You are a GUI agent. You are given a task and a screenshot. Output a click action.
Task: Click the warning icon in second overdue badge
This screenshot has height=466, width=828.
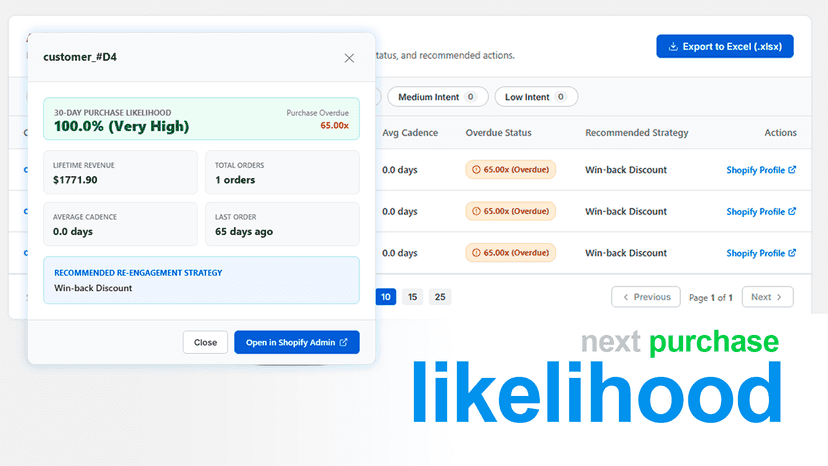[476, 211]
